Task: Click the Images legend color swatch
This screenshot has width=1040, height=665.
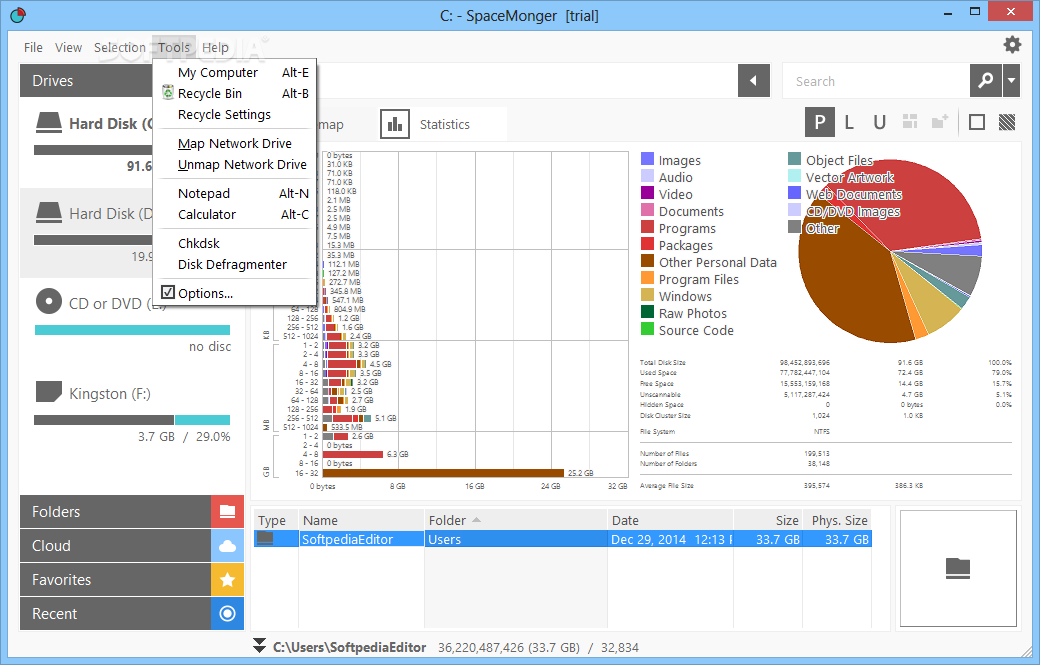Action: tap(647, 159)
